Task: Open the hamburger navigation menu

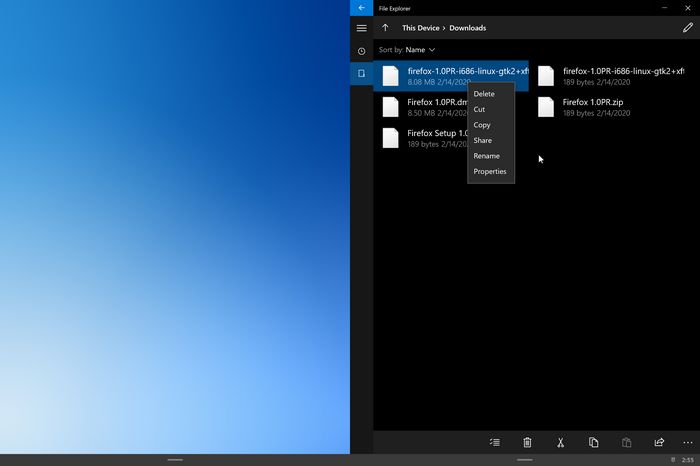Action: [362, 28]
